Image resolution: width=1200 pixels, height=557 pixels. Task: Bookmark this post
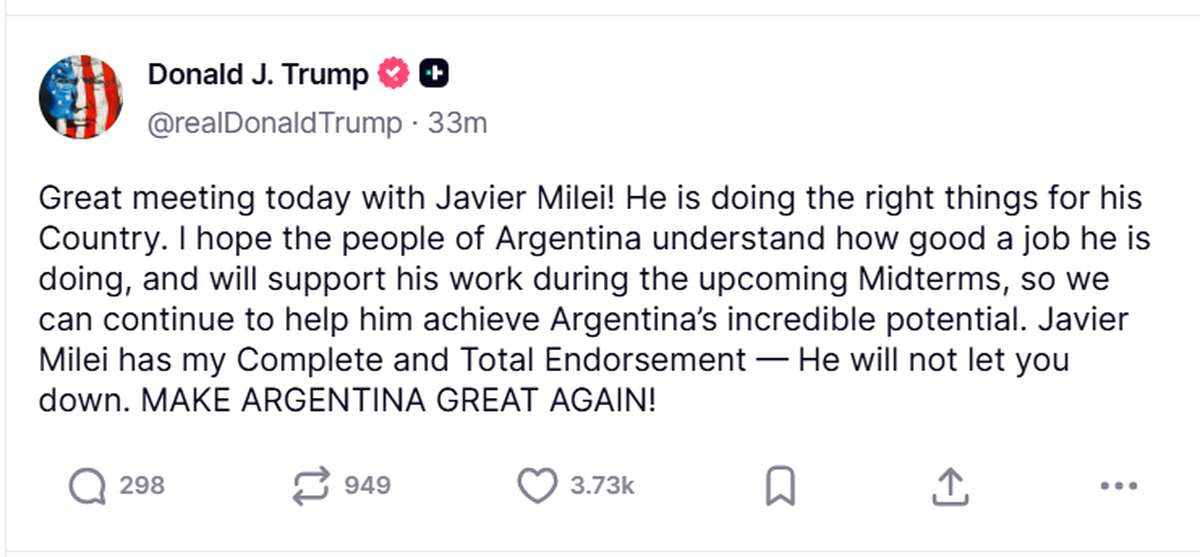[779, 487]
